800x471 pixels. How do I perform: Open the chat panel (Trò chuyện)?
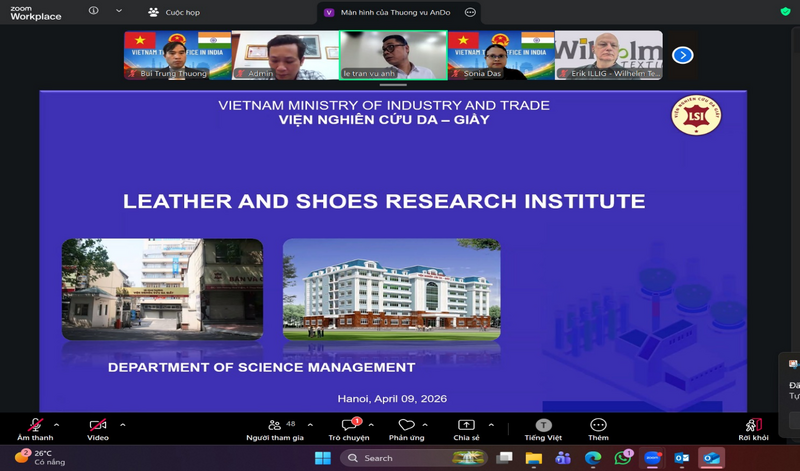349,426
